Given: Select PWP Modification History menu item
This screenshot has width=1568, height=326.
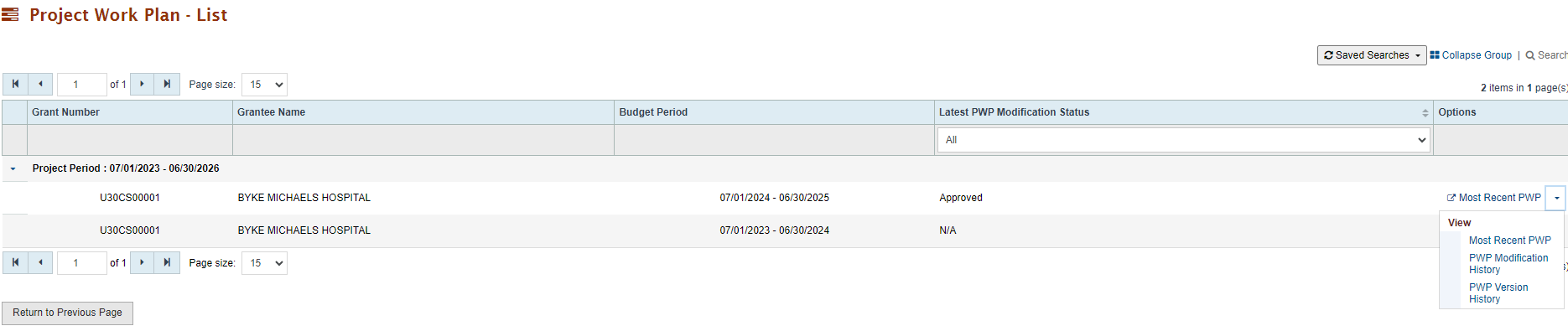Looking at the screenshot, I should coord(1508,264).
